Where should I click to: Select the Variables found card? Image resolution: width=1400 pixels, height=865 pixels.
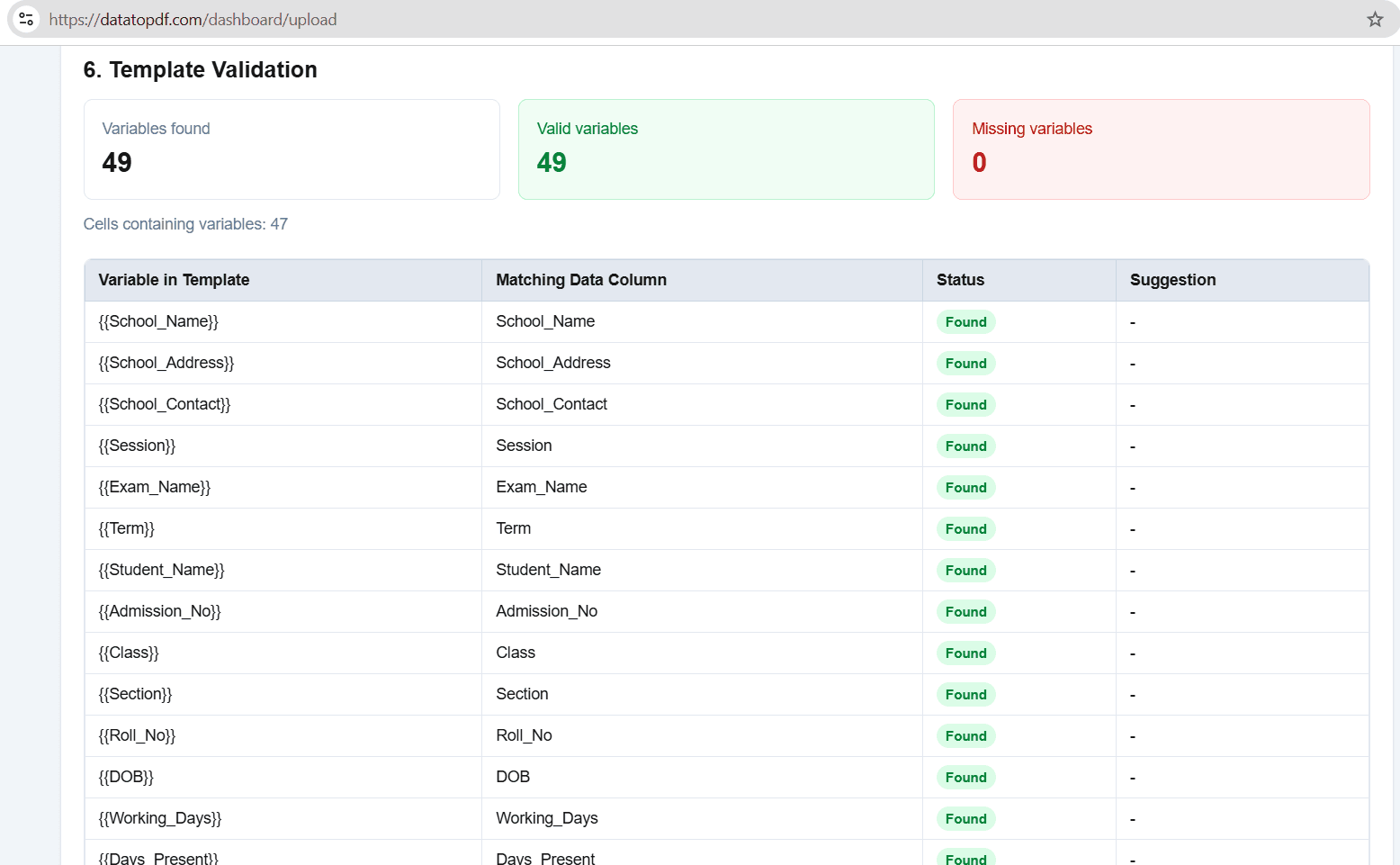pyautogui.click(x=292, y=149)
